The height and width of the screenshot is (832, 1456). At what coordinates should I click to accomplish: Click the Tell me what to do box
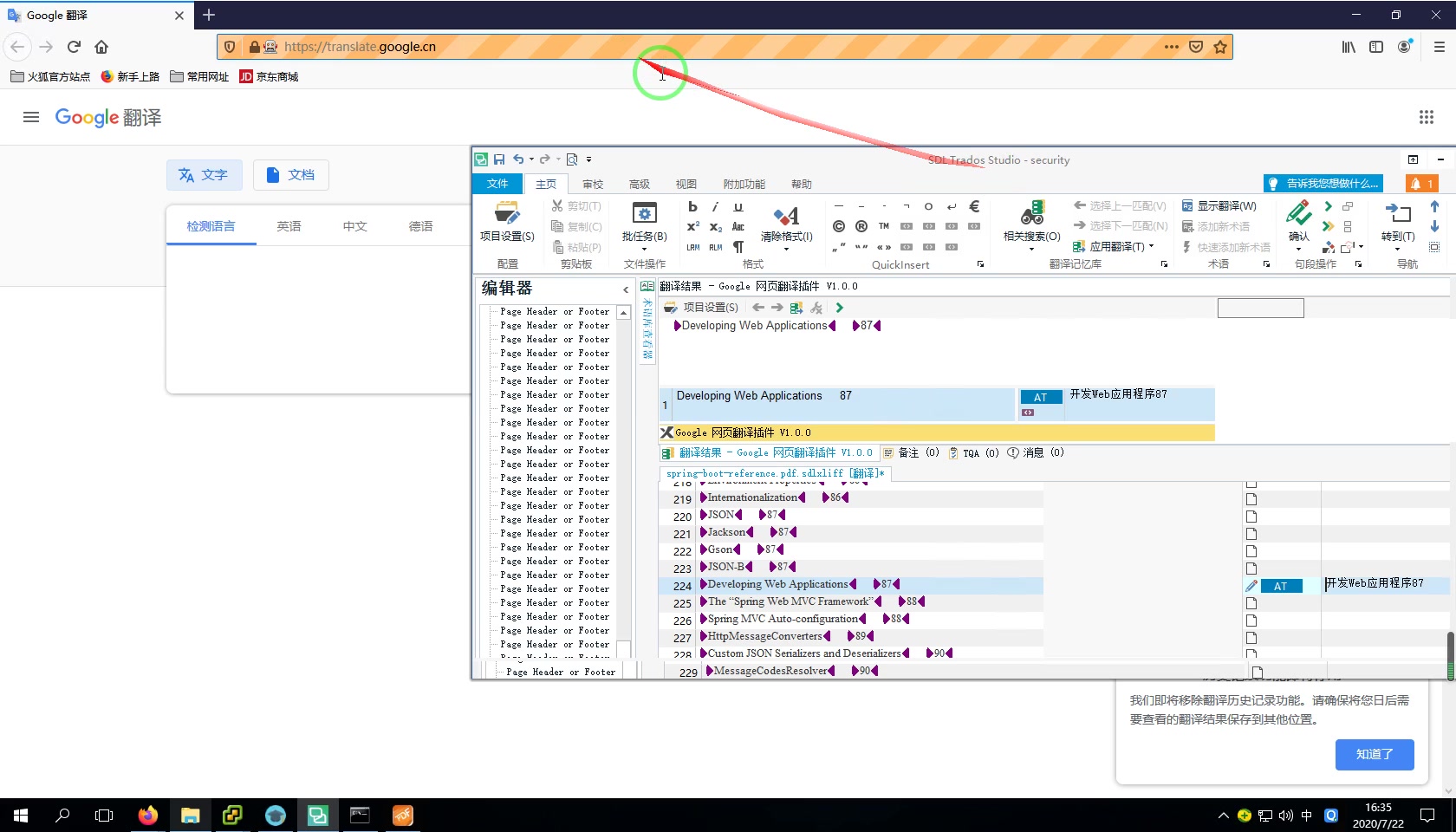1323,184
